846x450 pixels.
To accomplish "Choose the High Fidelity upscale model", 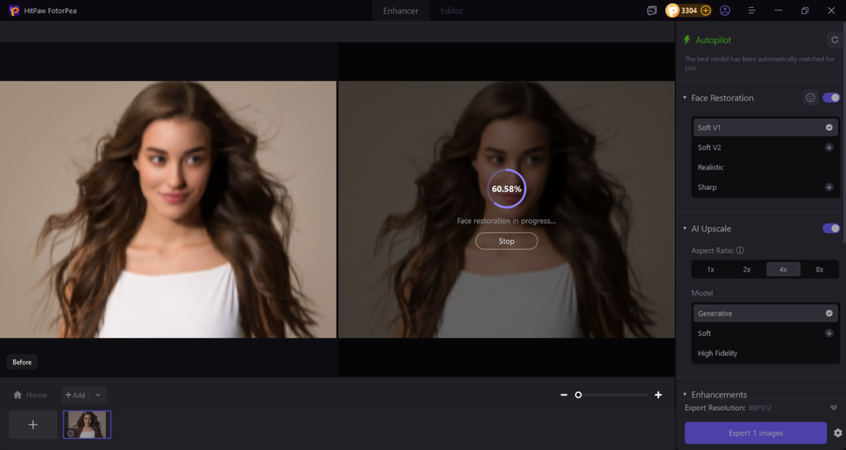I will point(765,353).
